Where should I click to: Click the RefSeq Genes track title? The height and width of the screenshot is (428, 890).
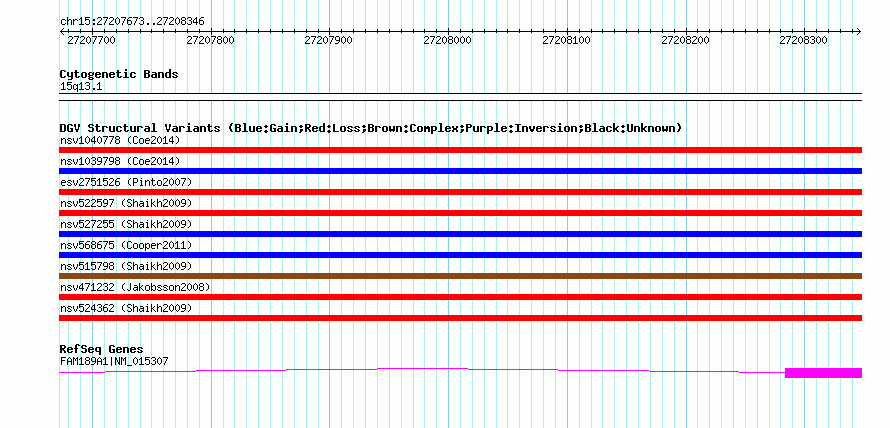101,349
